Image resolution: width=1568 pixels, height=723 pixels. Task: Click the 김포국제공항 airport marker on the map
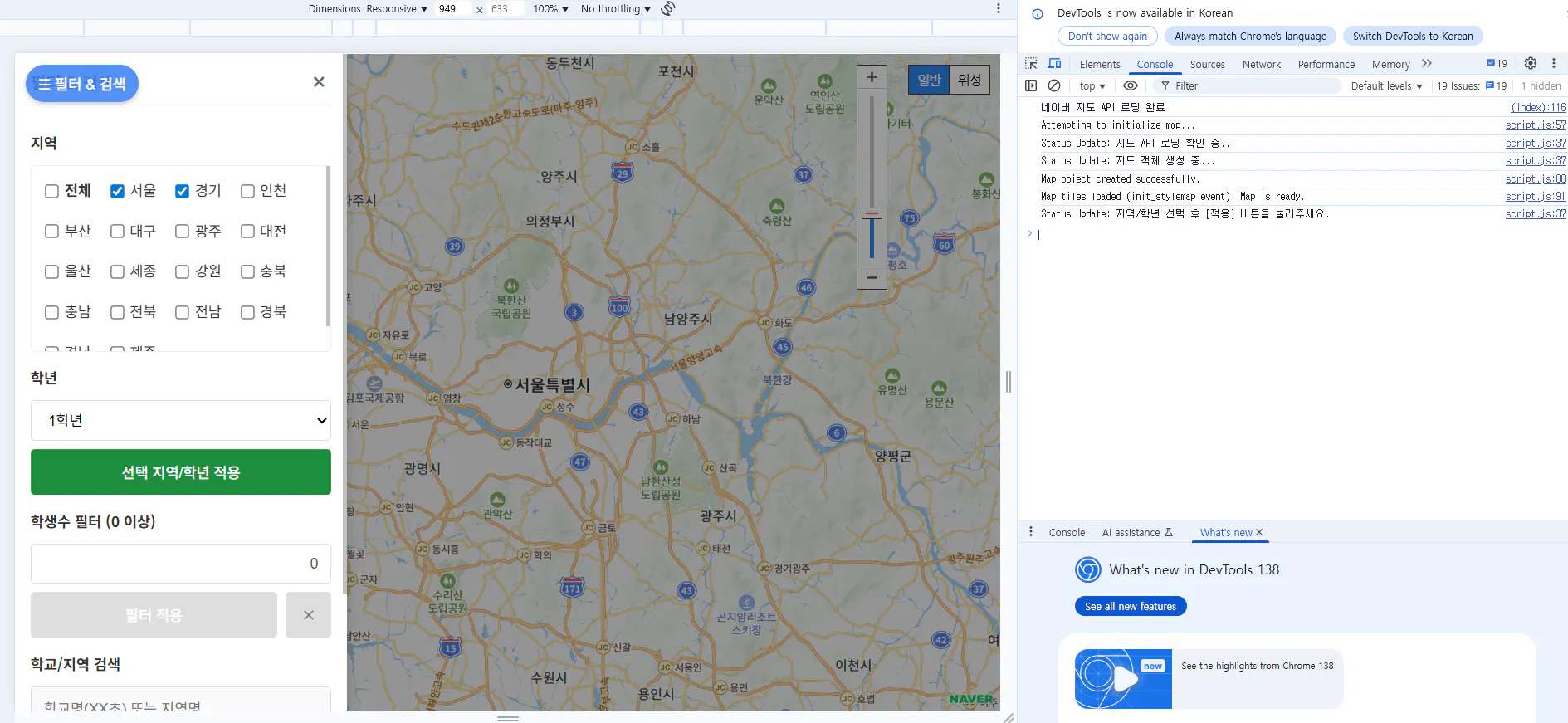click(374, 383)
